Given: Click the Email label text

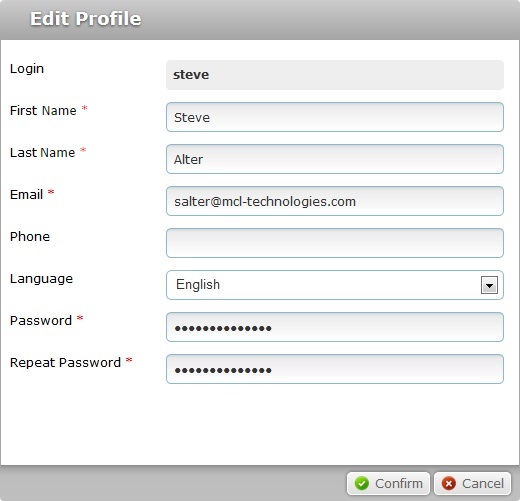Looking at the screenshot, I should click(26, 195).
